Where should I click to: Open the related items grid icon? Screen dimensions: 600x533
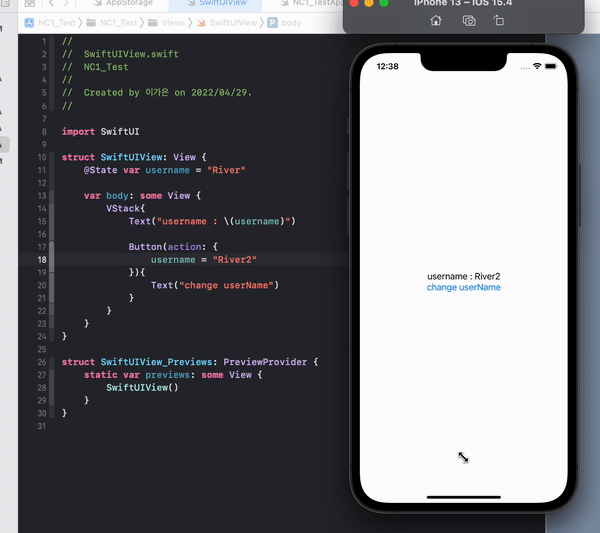pos(29,3)
